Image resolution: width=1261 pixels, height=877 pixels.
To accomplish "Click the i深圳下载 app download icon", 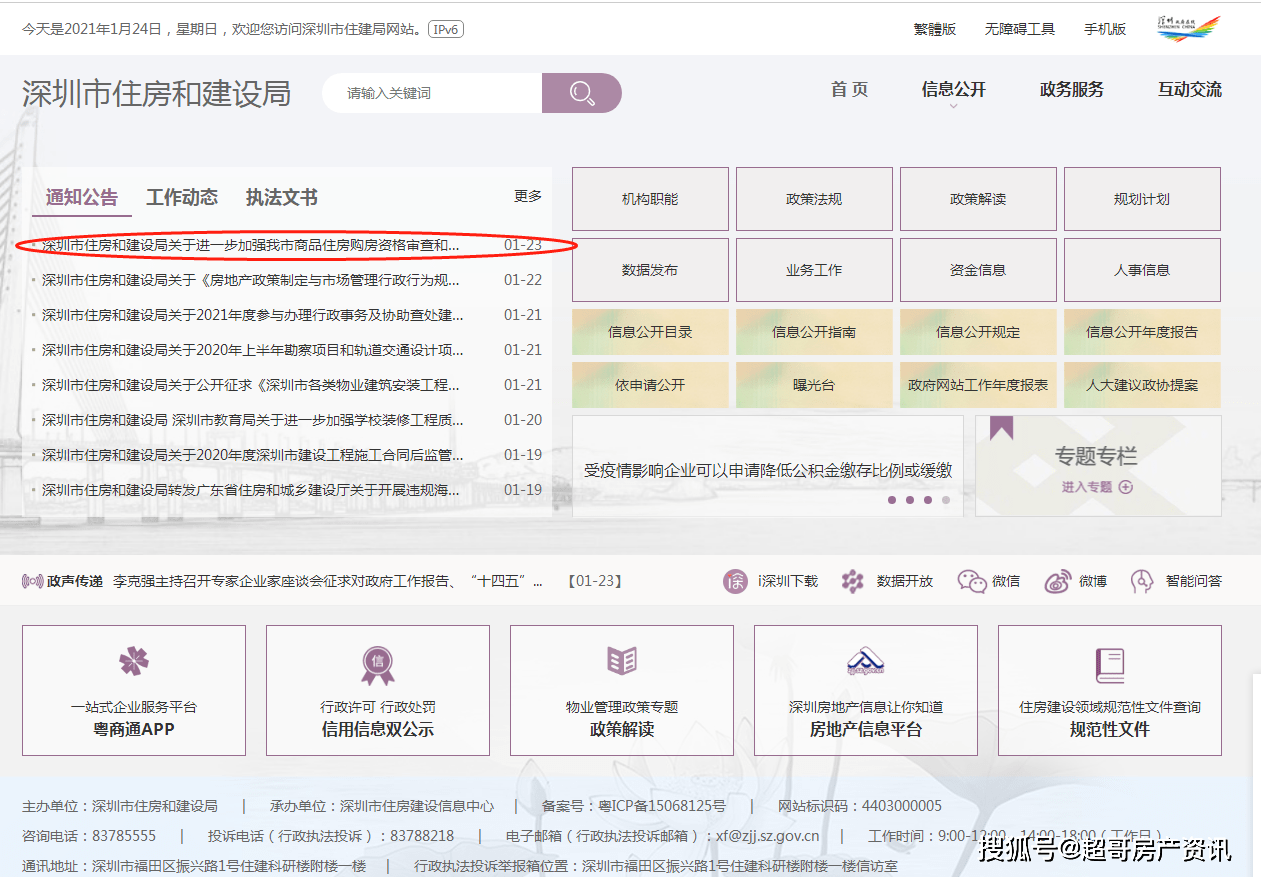I will (737, 580).
